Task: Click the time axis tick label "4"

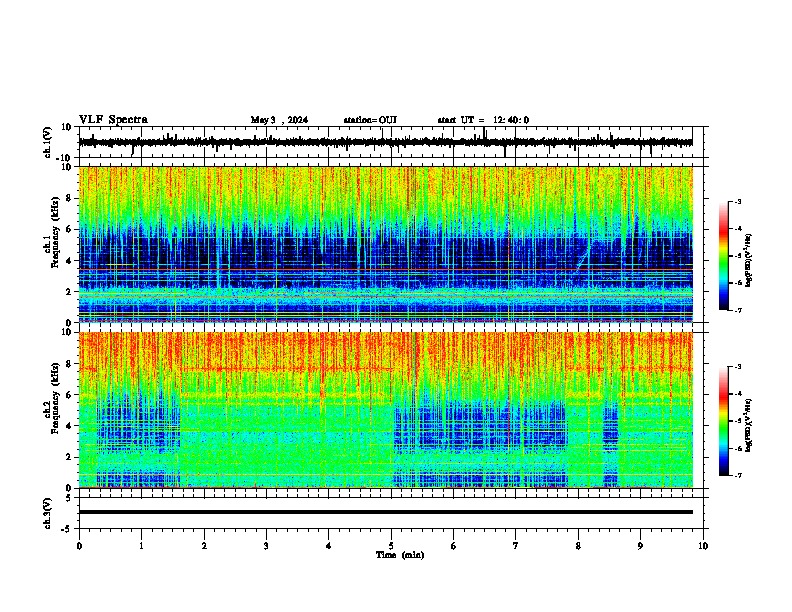Action: pos(329,546)
